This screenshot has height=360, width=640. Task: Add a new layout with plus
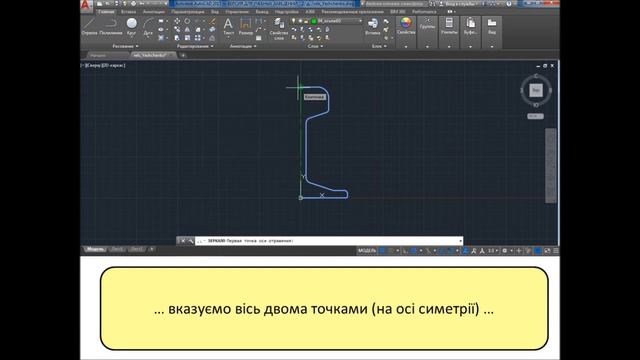[x=151, y=249]
